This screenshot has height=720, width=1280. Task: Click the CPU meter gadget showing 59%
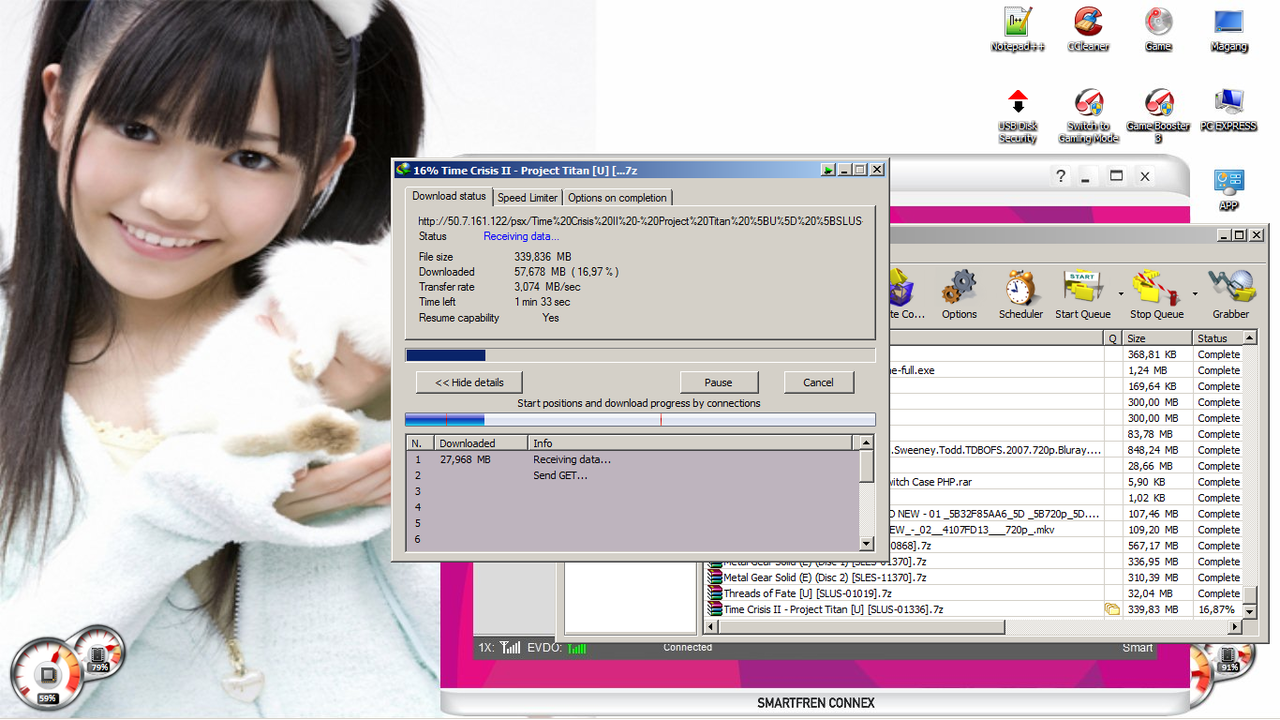[47, 676]
